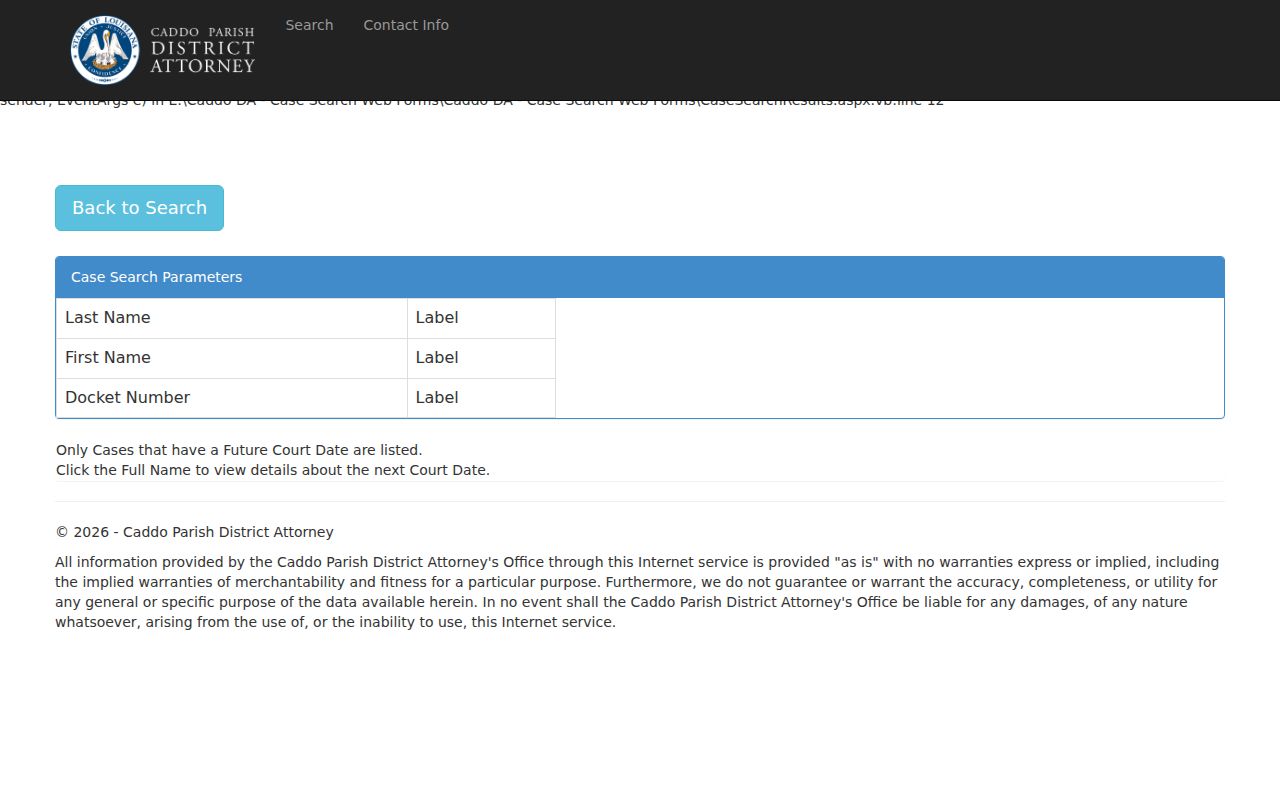Screen dimensions: 1280x800
Task: Click the Label value beside Last Name
Action: [x=437, y=318]
